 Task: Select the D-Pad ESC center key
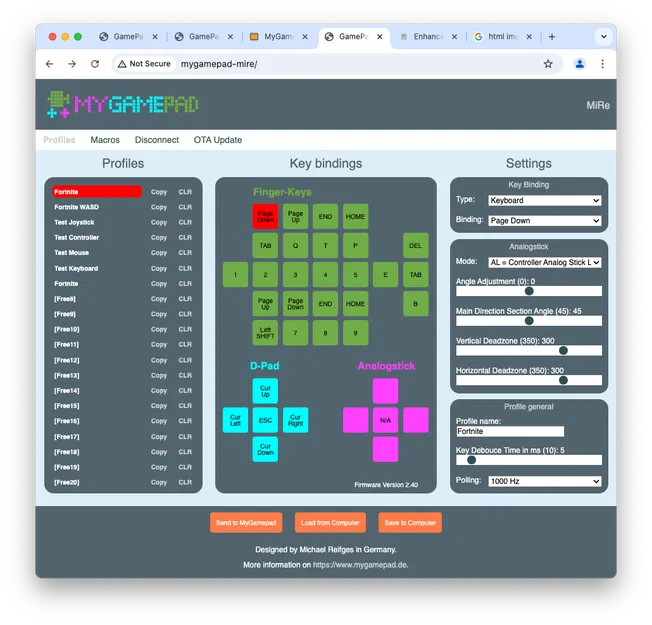pos(265,420)
